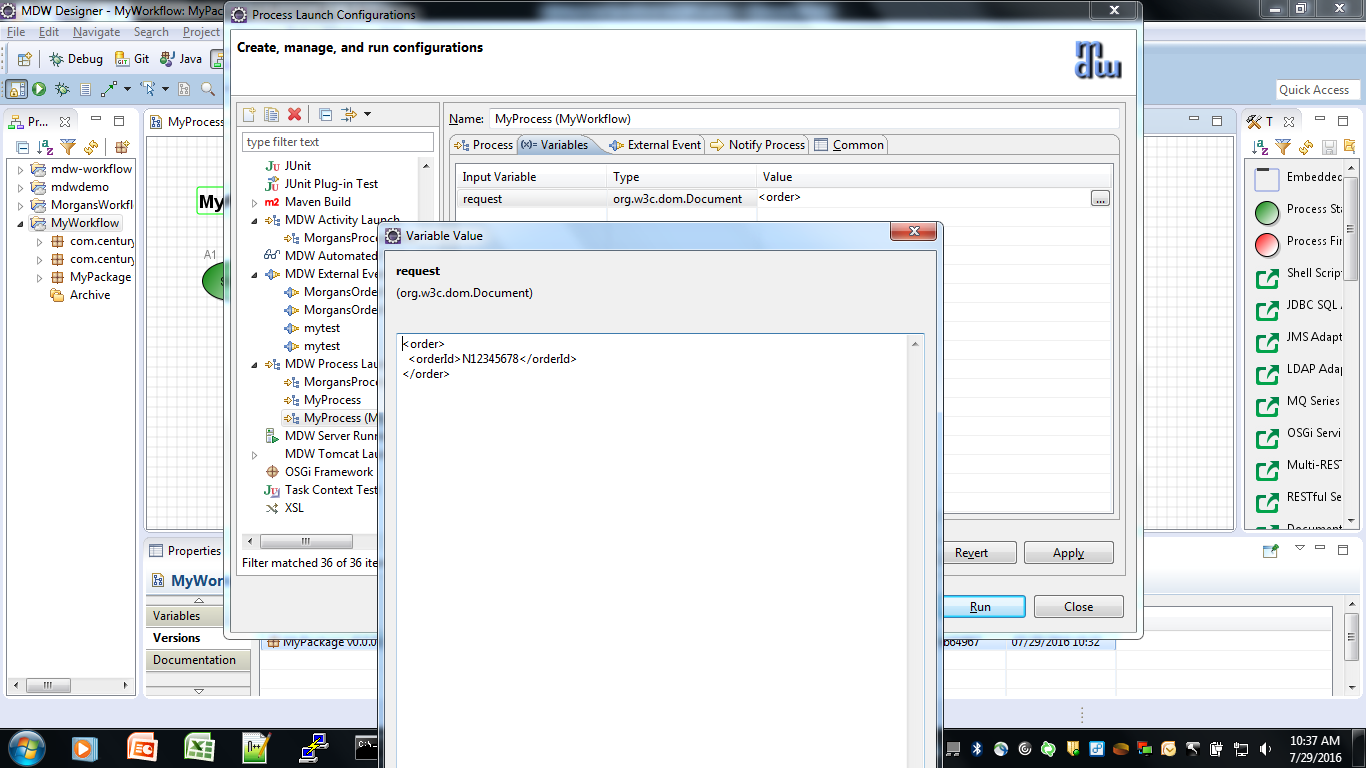This screenshot has height=768, width=1366.
Task: Select JUnit configuration type
Action: pyautogui.click(x=297, y=166)
